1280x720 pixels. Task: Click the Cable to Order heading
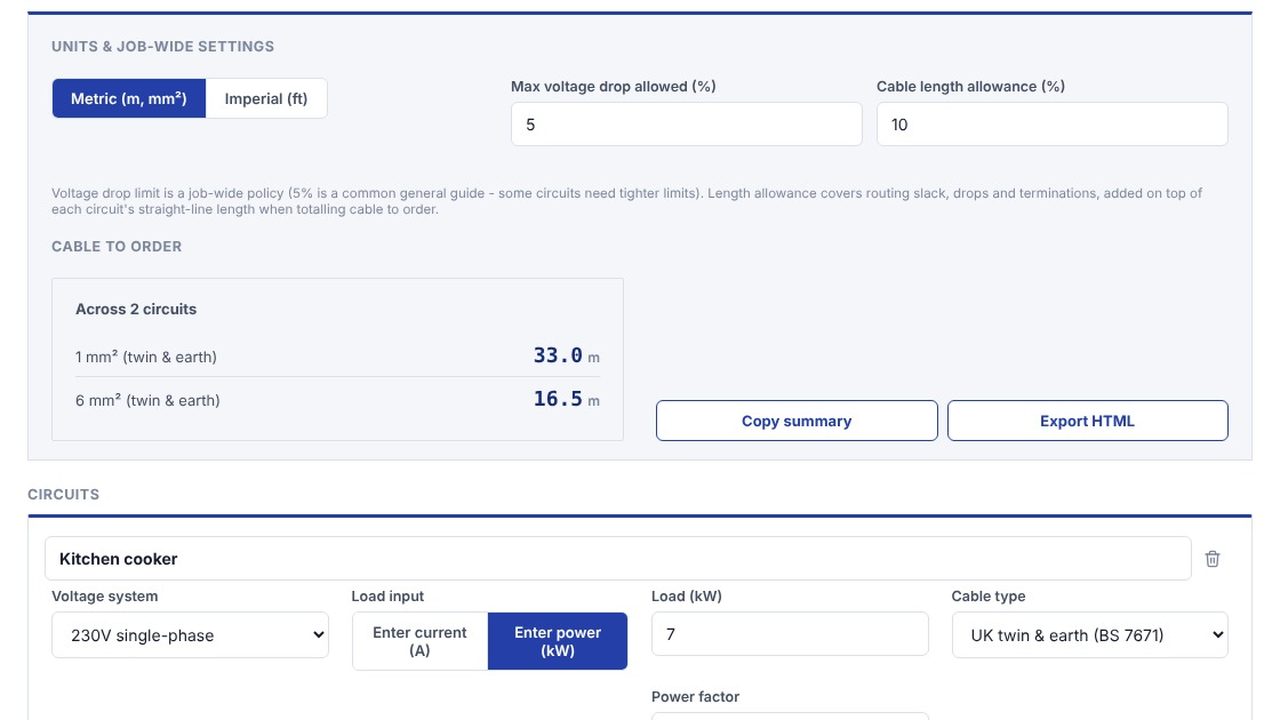point(117,246)
